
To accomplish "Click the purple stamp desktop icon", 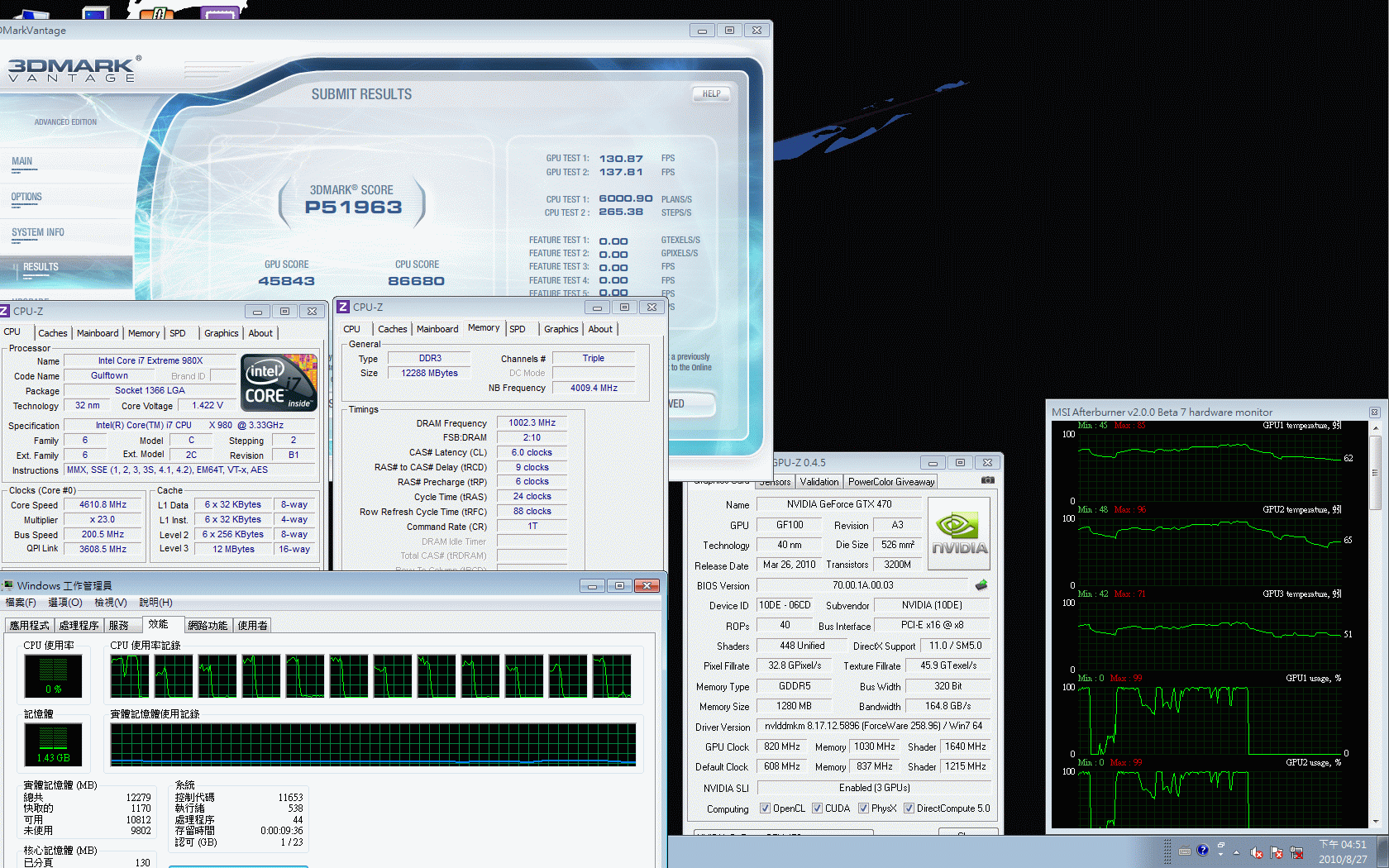I will [x=220, y=12].
